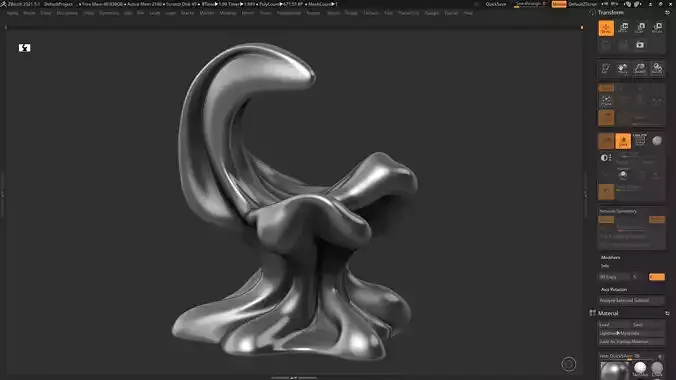Screen dimensions: 676x380
Task: Click the refresh icon on Transform header
Action: (667, 13)
